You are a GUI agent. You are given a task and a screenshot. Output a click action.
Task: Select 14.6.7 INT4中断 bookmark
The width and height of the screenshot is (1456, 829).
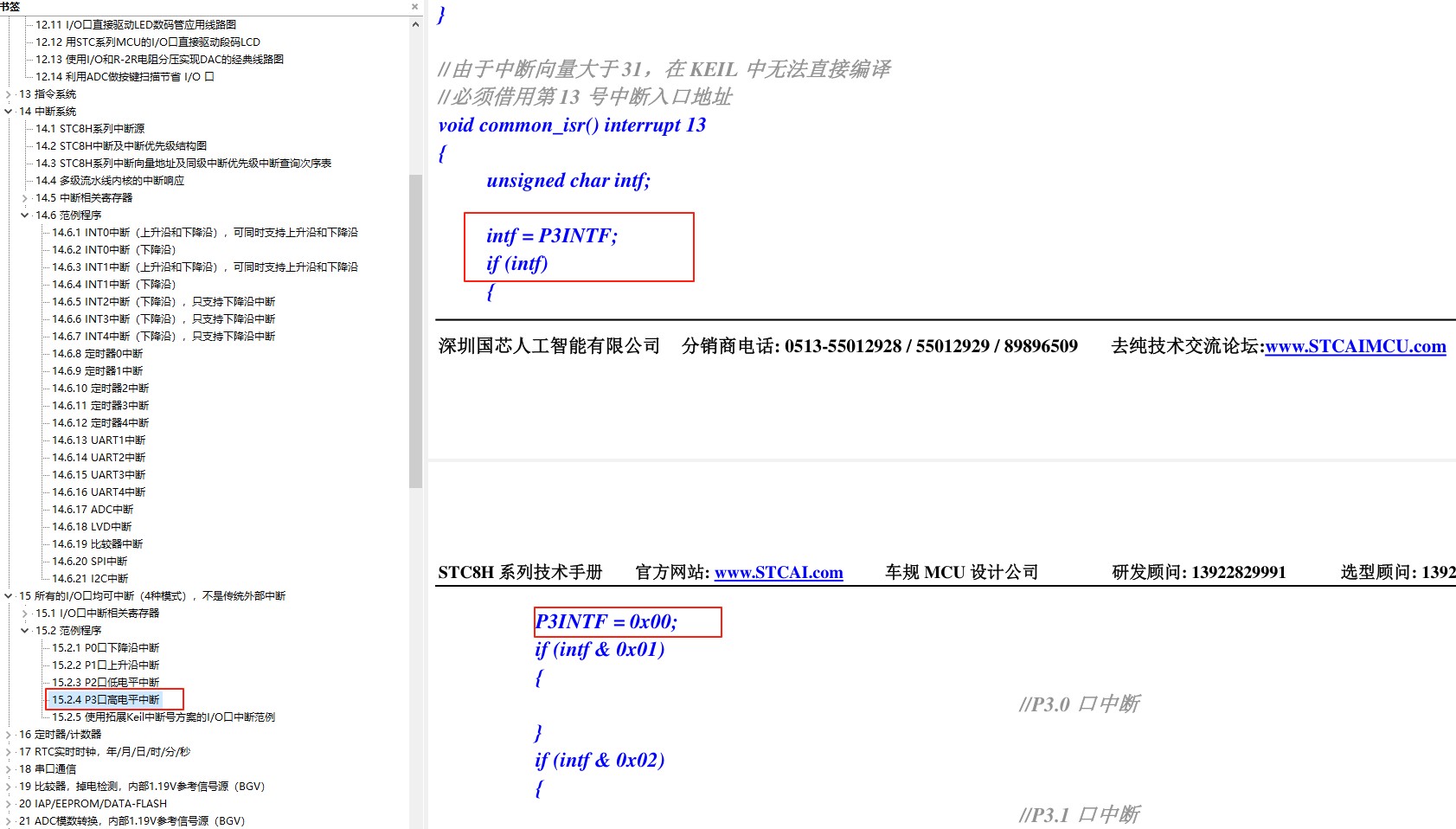click(x=164, y=337)
